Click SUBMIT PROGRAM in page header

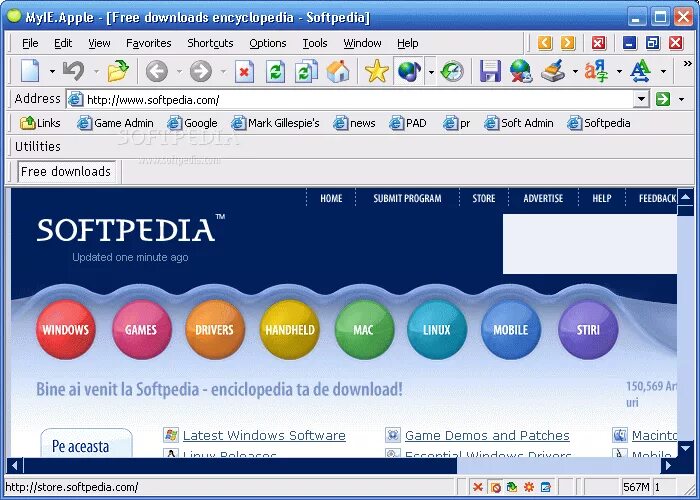[x=407, y=198]
